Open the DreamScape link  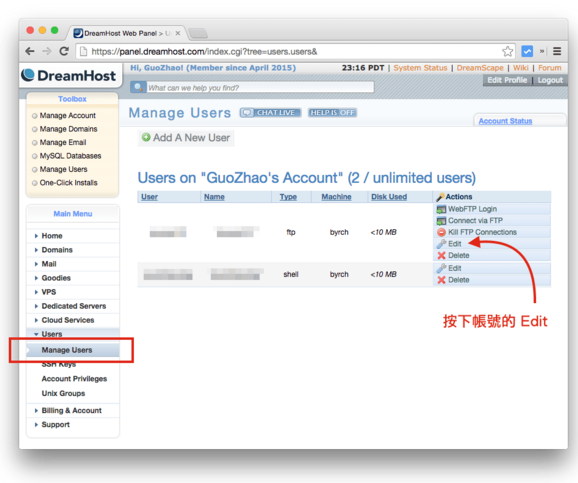pos(480,68)
